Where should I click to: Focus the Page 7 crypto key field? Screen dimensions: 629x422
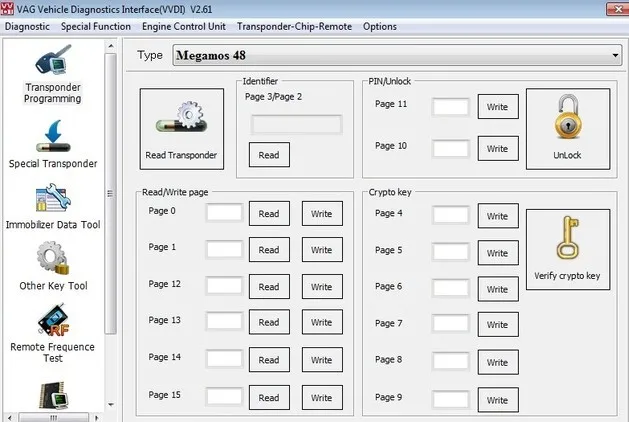[x=451, y=323]
